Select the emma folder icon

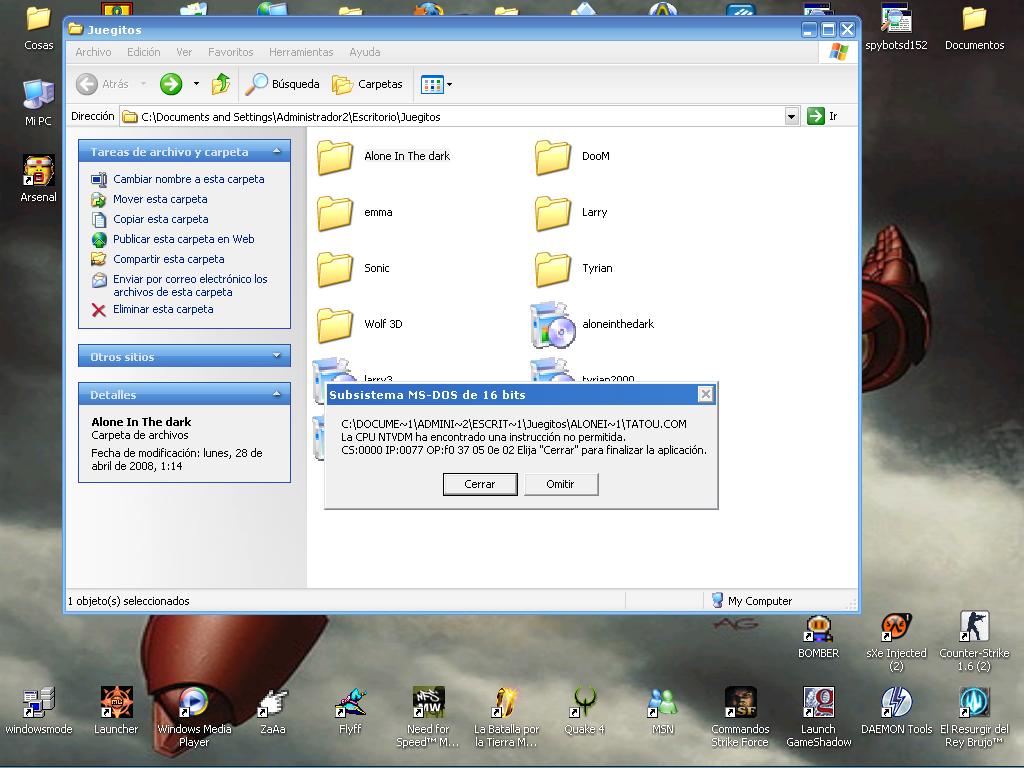click(335, 213)
